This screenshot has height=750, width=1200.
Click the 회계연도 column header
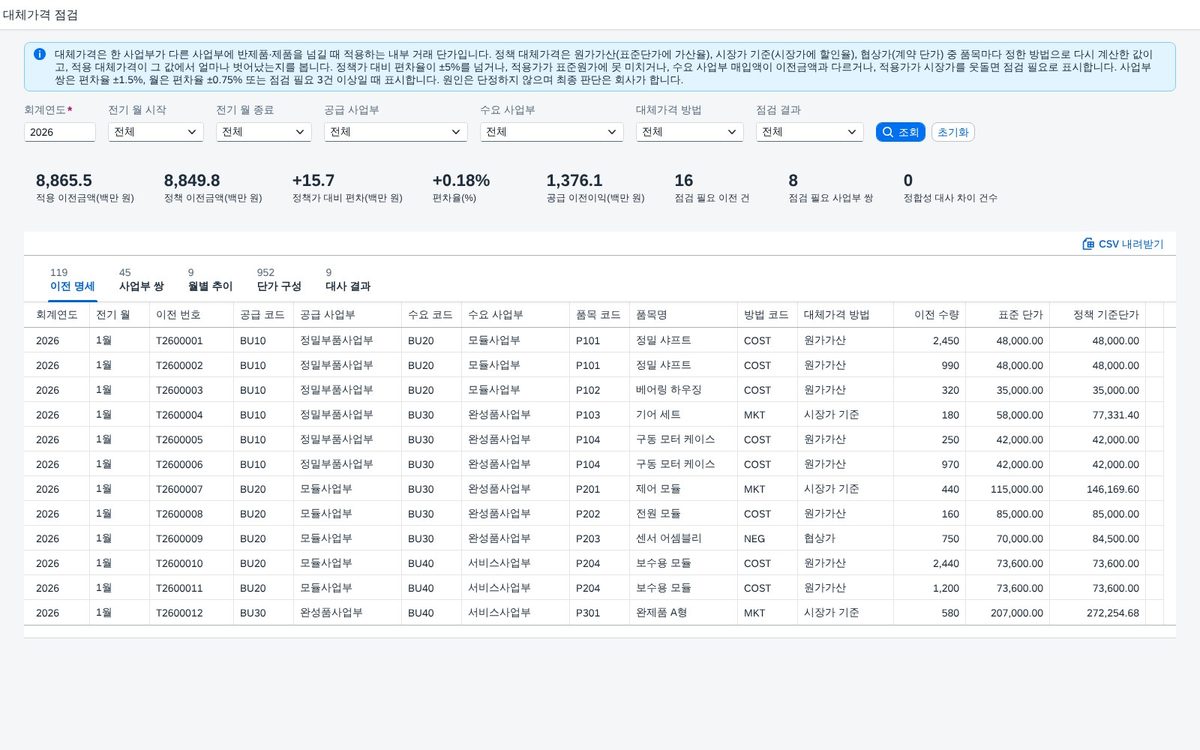[x=57, y=314]
